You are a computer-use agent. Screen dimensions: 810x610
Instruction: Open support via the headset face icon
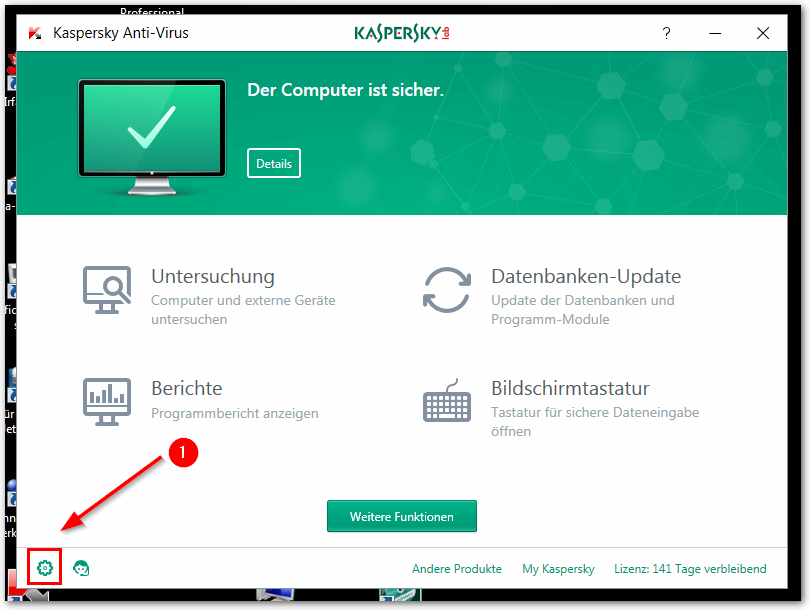point(81,568)
